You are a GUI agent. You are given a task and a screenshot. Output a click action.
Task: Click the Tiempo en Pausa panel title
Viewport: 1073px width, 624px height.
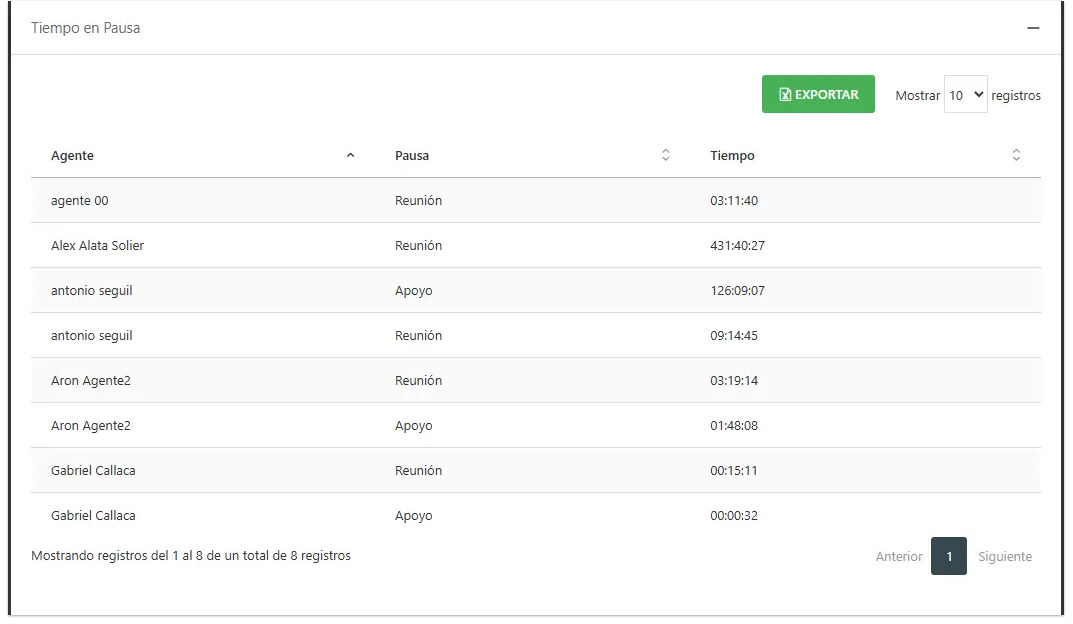(86, 28)
